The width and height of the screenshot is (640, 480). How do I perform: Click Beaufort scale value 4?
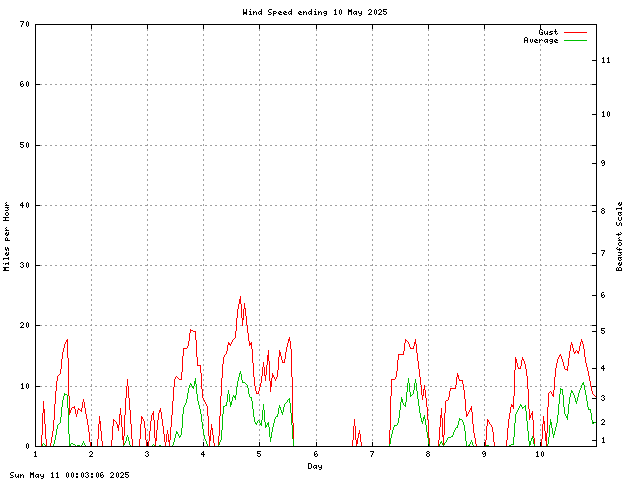604,368
